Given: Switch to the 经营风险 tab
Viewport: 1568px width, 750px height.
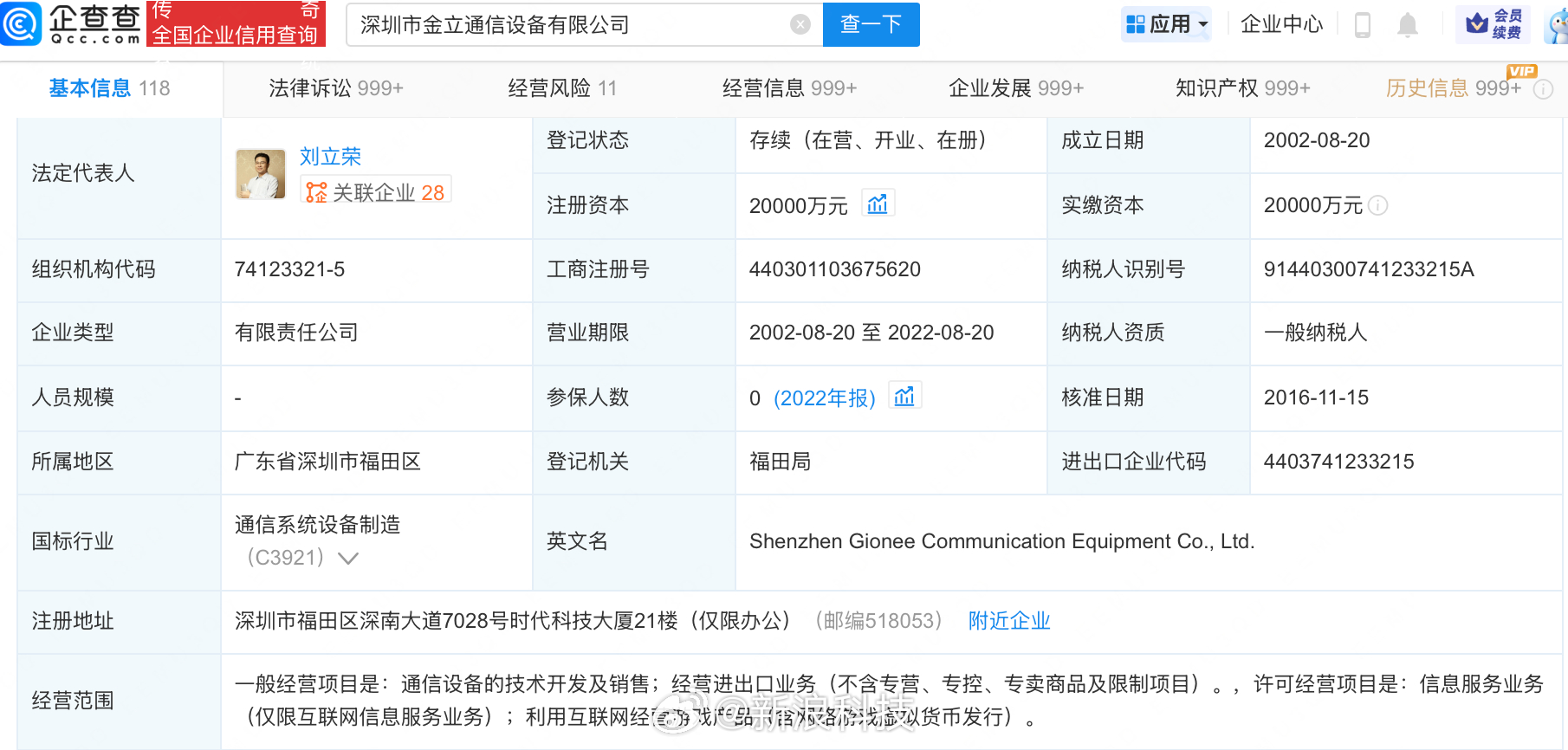Looking at the screenshot, I should (562, 88).
